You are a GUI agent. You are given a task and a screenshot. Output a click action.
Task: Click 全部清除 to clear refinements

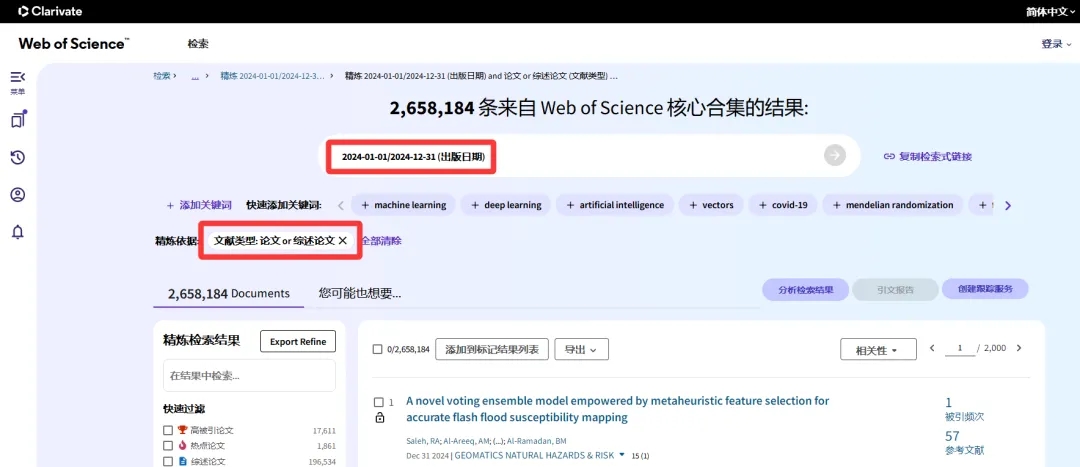pyautogui.click(x=382, y=241)
